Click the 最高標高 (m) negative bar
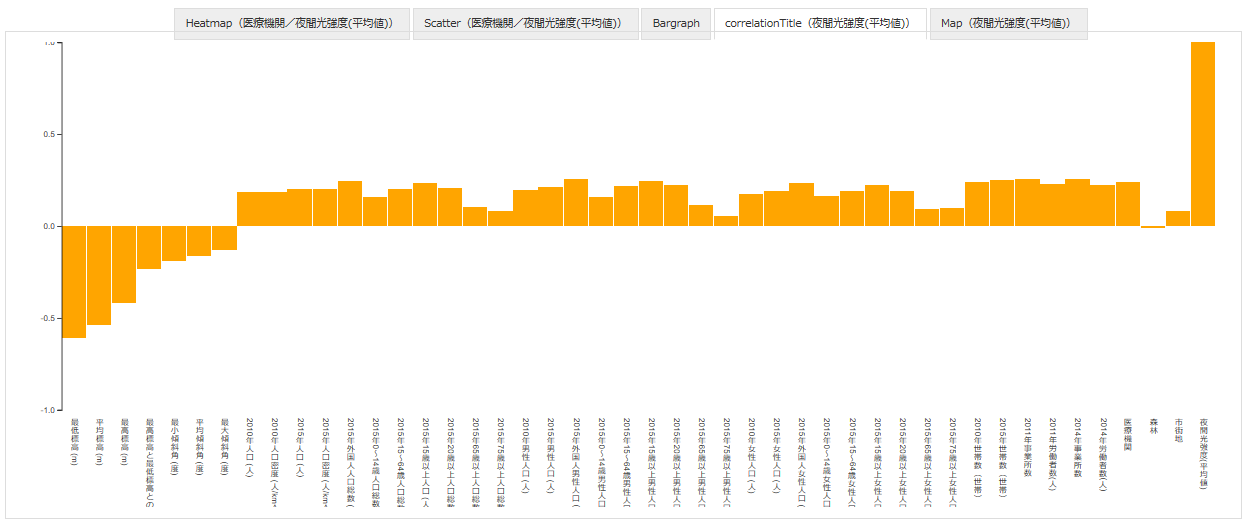Viewport: 1255px width, 531px height. pyautogui.click(x=124, y=264)
